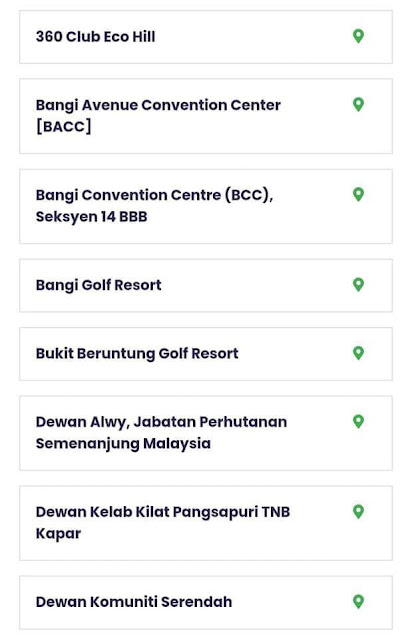
Task: Click pin icon for Dewan Alwy venue
Action: (358, 421)
